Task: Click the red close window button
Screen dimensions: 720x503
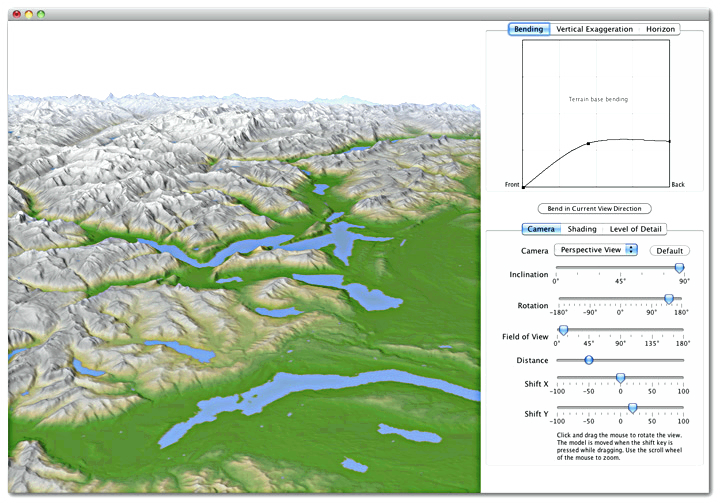Action: coord(17,14)
